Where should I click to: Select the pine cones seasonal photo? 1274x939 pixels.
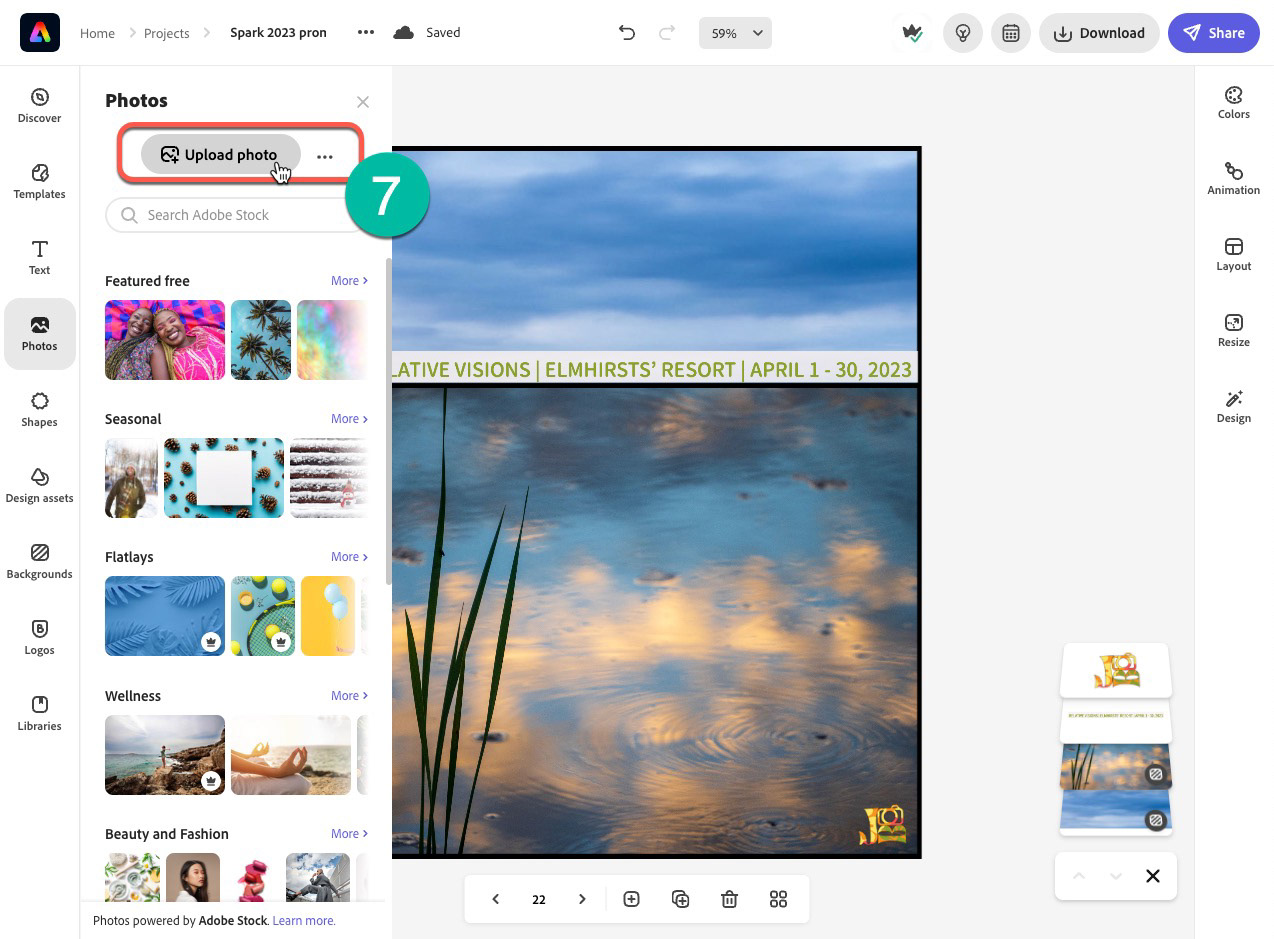tap(224, 478)
